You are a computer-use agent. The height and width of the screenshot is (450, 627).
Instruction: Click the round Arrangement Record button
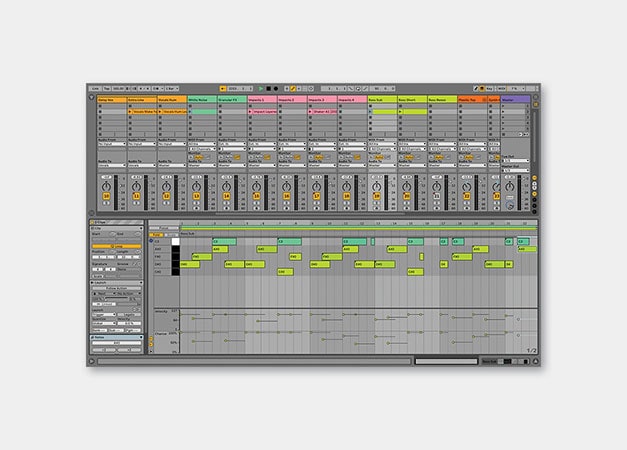click(276, 88)
